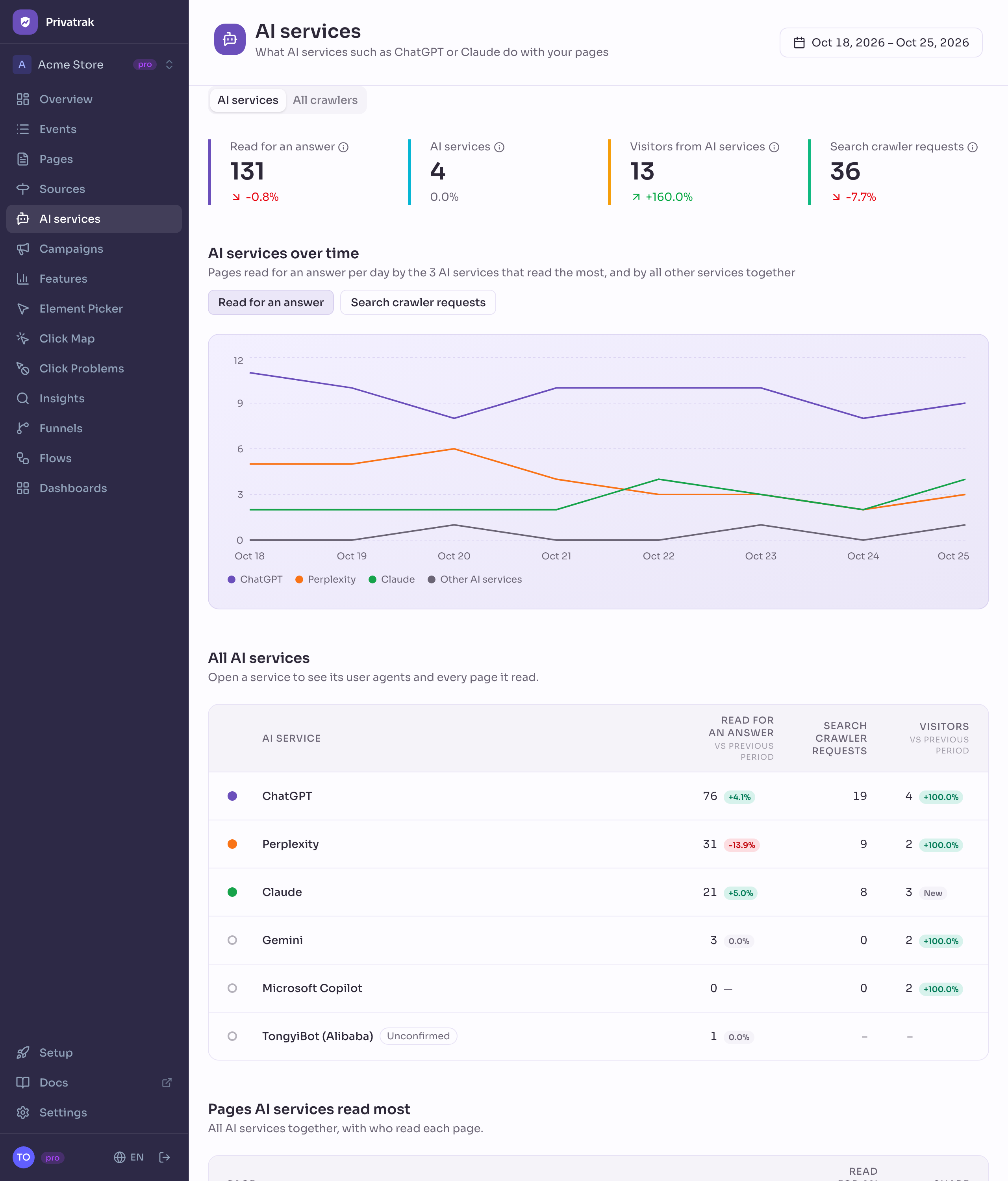Click the Flows icon in sidebar
Viewport: 1008px width, 1181px height.
(23, 458)
